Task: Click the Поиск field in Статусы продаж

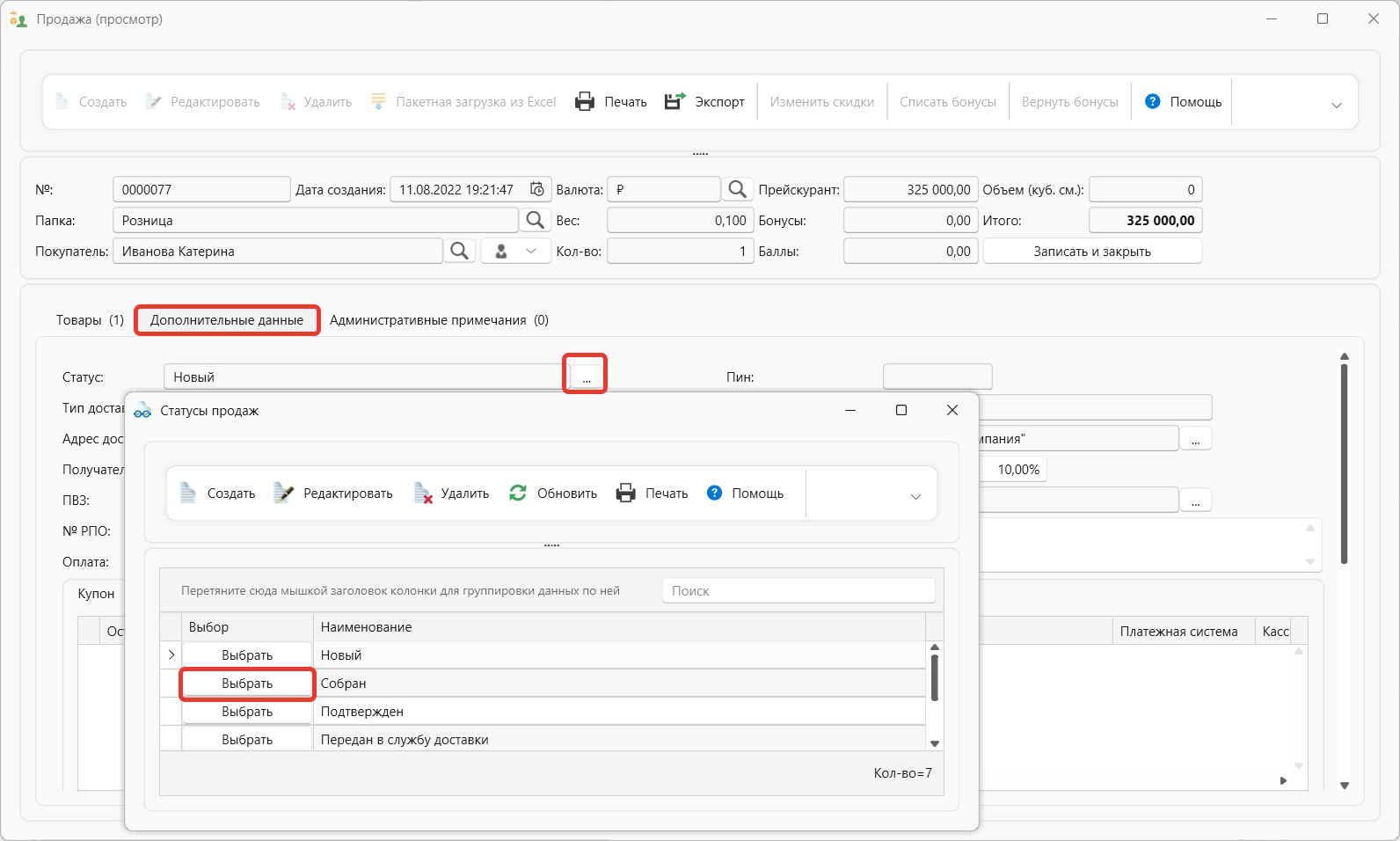Action: [798, 591]
